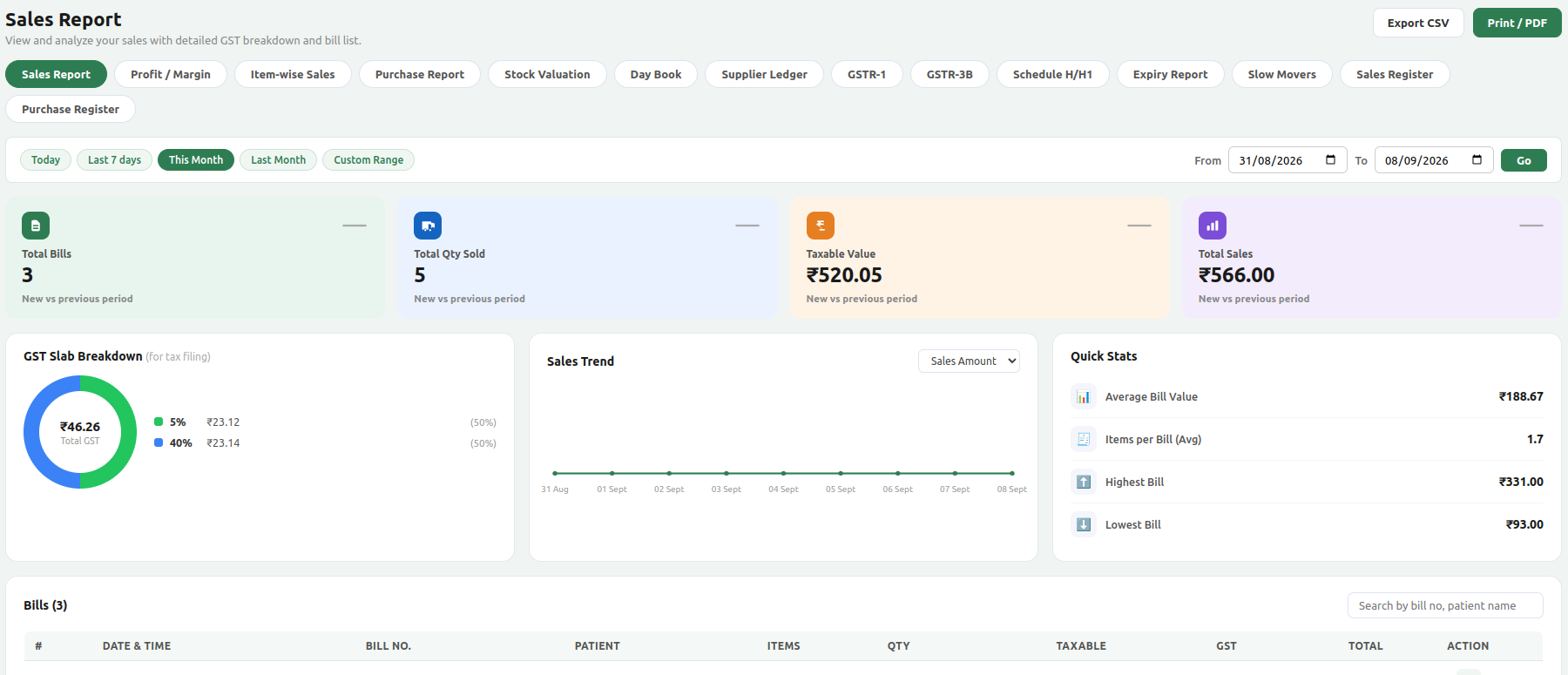Open the Sales Amount trend dropdown

(x=969, y=361)
